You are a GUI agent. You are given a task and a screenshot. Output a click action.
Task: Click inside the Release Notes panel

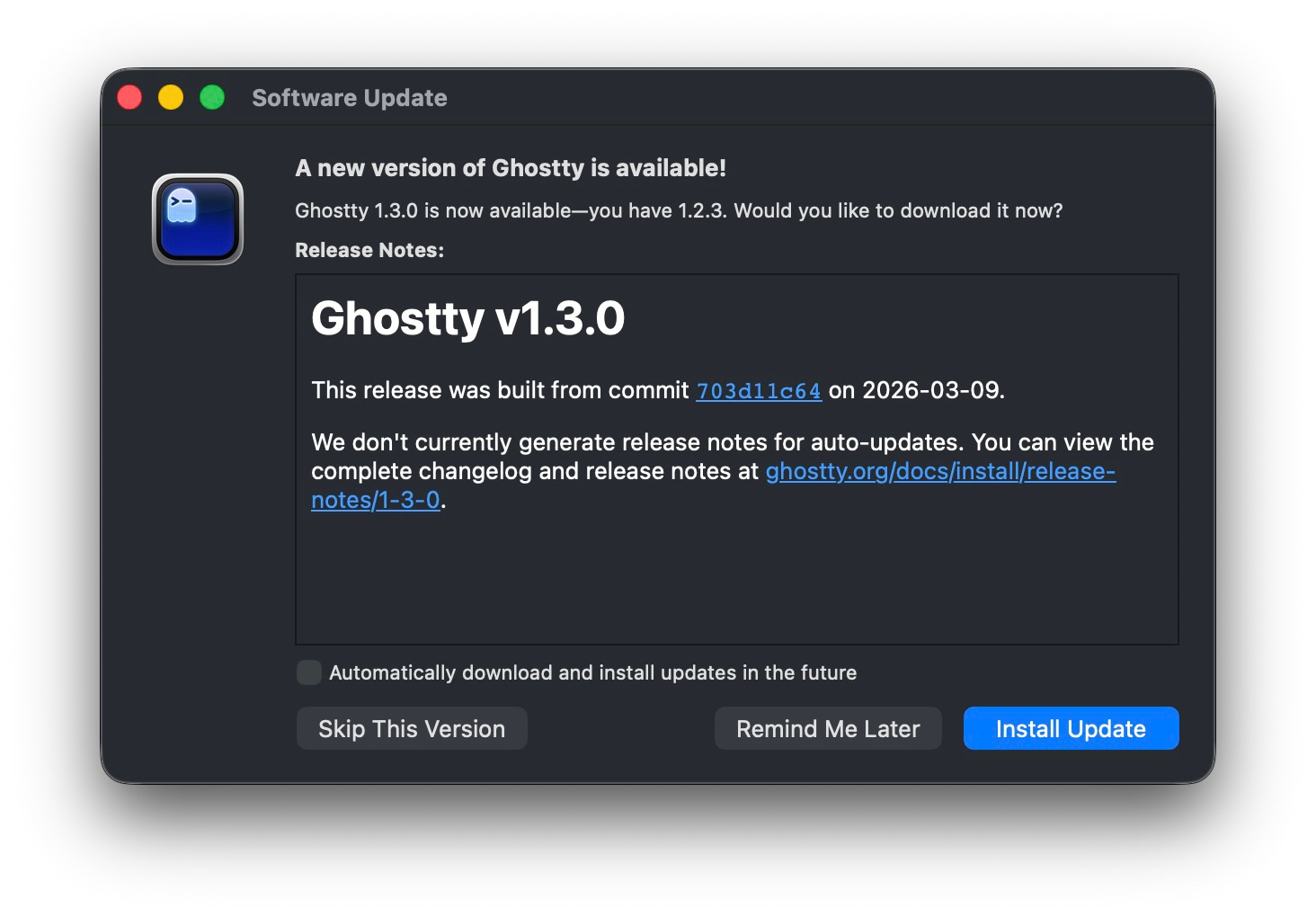737,575
